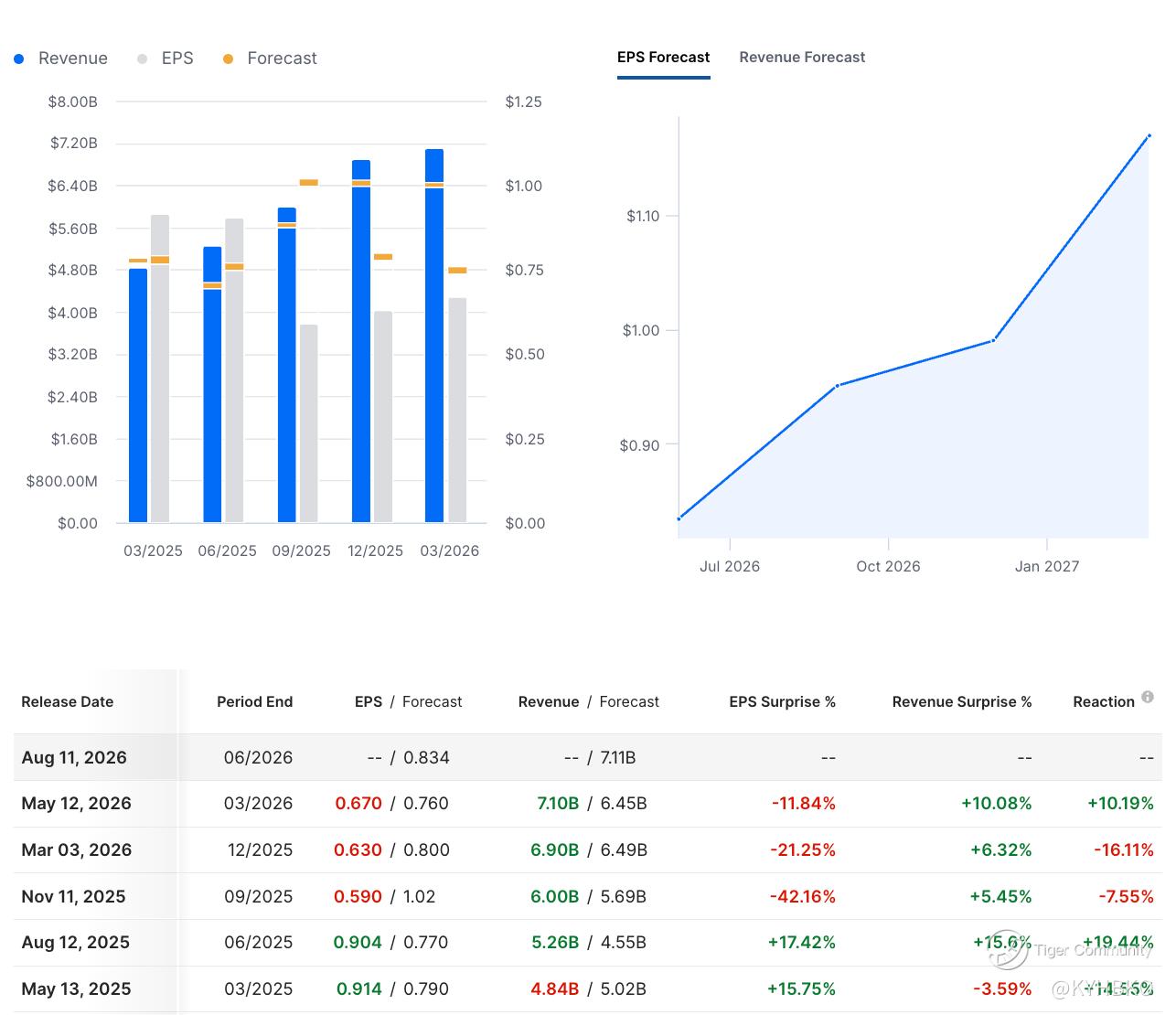
Task: Click the 1.02 EPS forecast value
Action: pos(419,896)
